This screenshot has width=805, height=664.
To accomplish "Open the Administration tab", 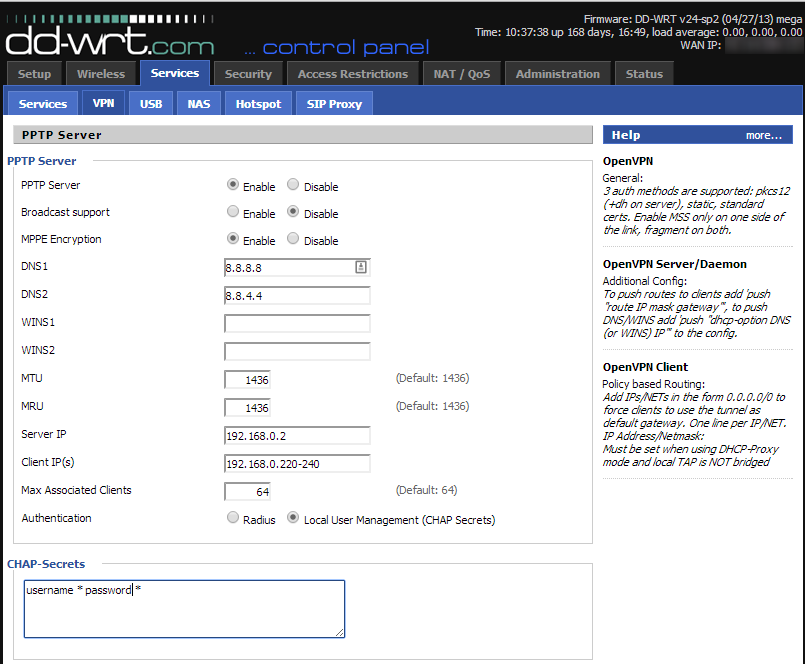I will click(558, 73).
